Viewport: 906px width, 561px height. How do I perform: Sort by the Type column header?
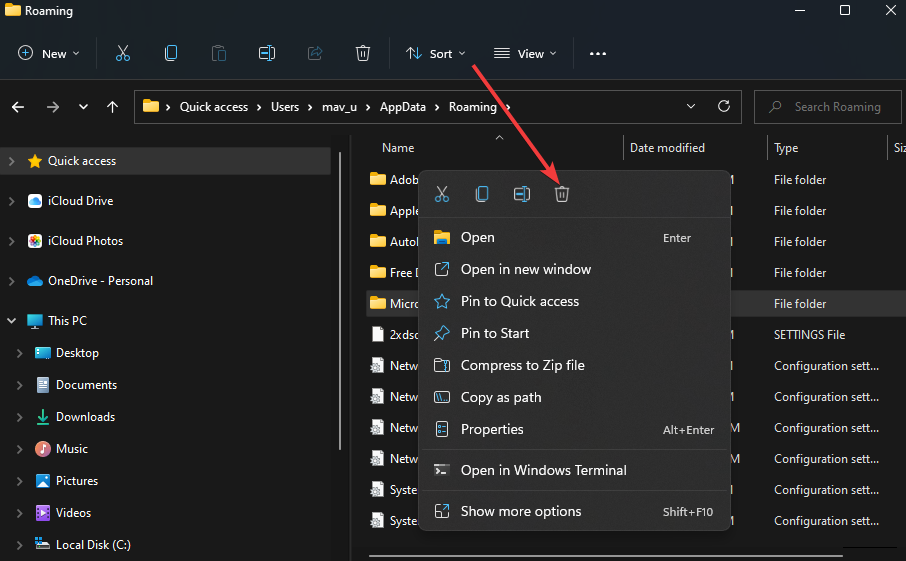pos(786,148)
